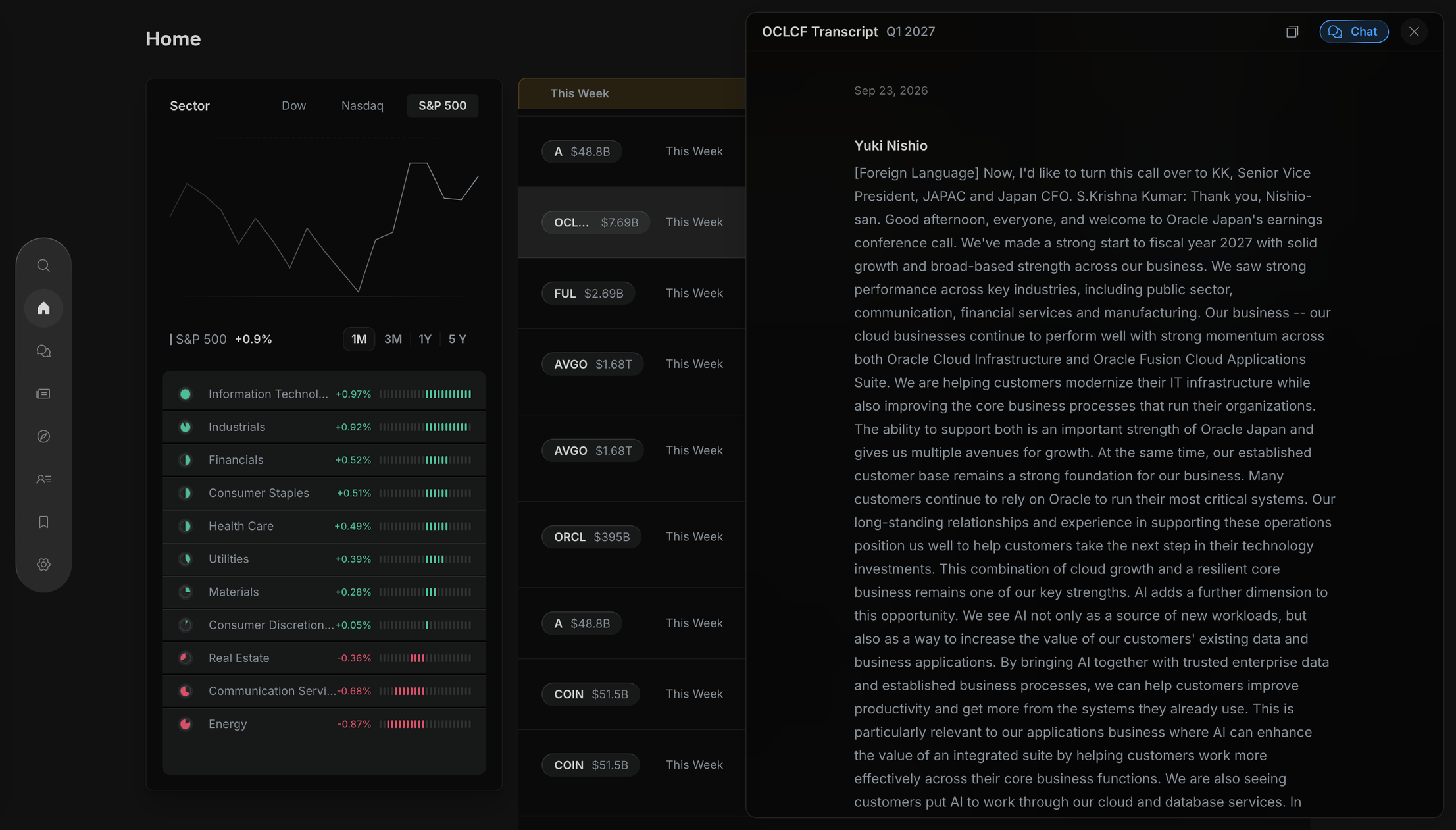
Task: Click the Utilities sector pie icon
Action: (186, 559)
